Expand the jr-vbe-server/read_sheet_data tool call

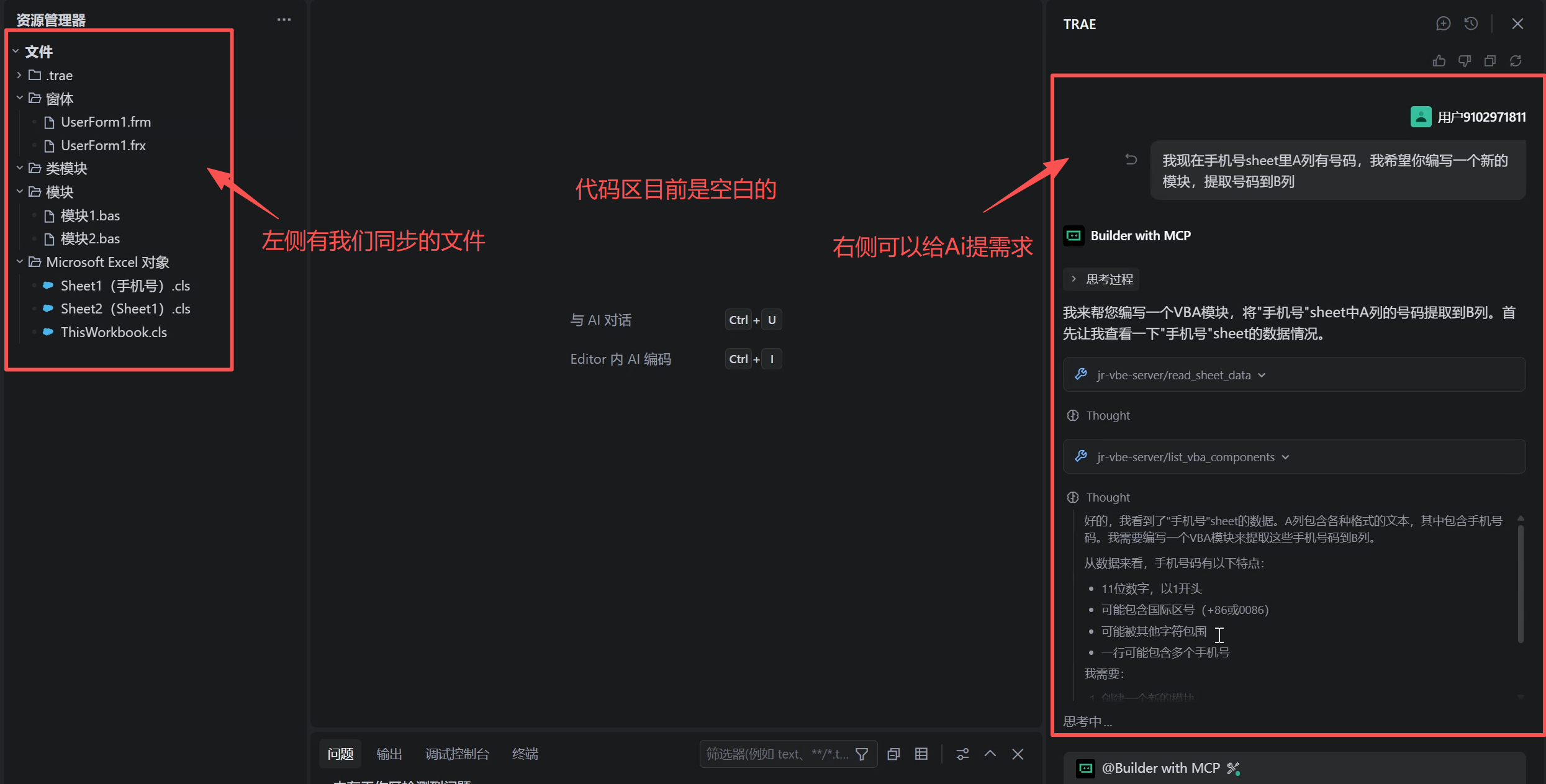click(1173, 375)
